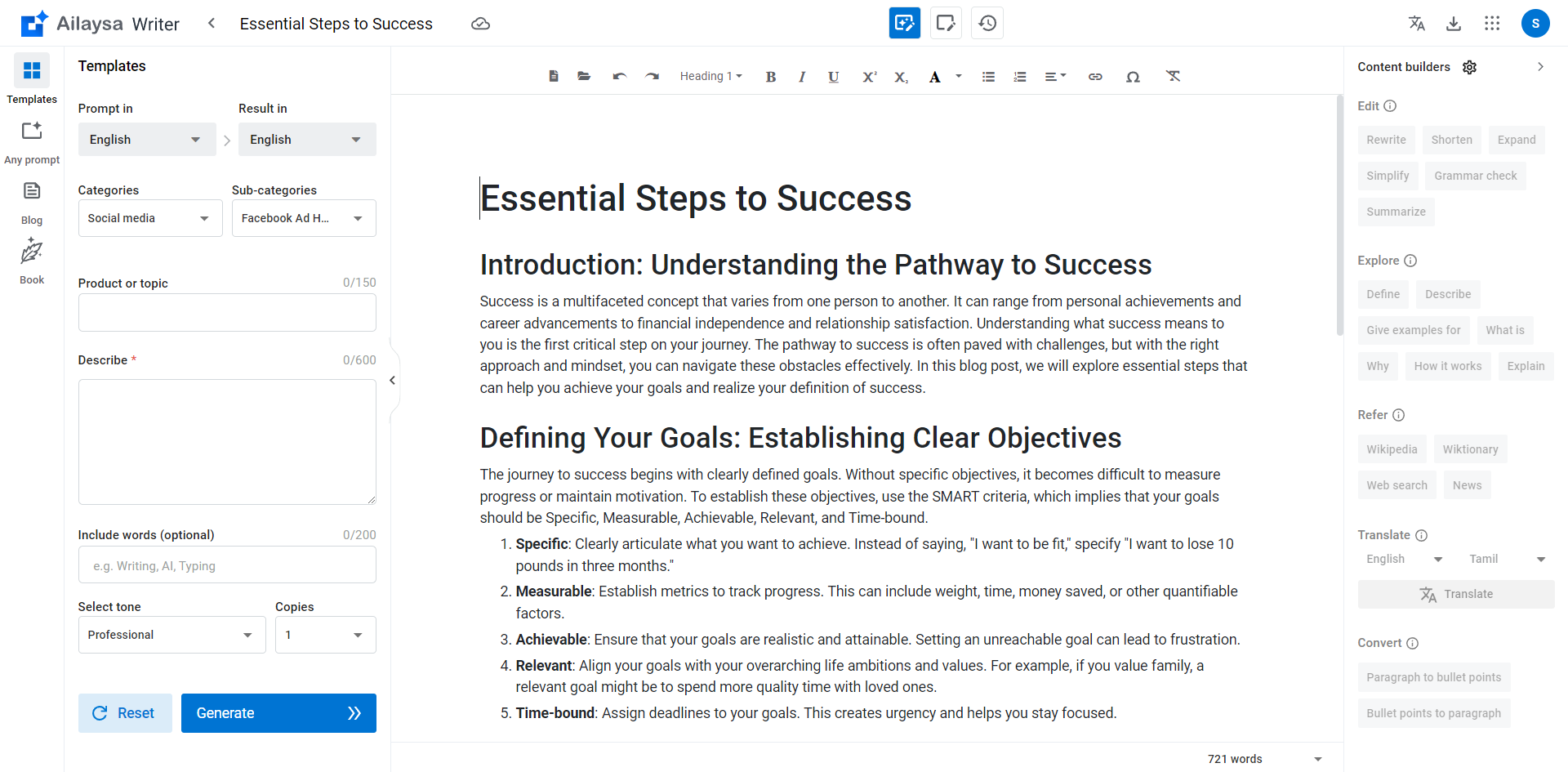
Task: Click the cloud saved status icon
Action: click(x=481, y=24)
